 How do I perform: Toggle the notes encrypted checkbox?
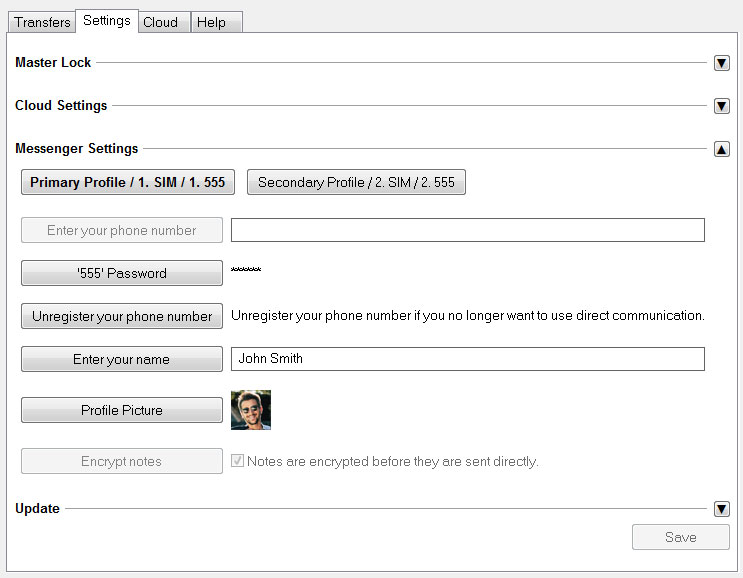coord(237,461)
